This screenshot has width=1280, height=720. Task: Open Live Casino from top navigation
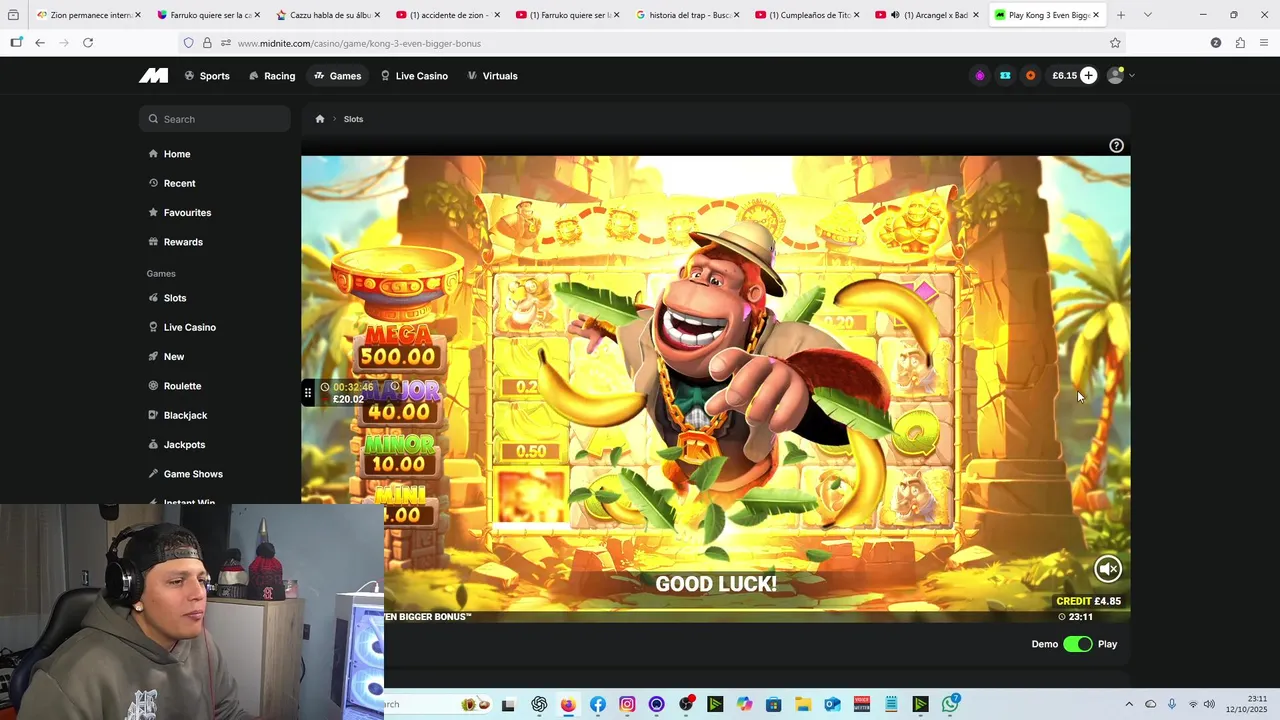coord(414,76)
